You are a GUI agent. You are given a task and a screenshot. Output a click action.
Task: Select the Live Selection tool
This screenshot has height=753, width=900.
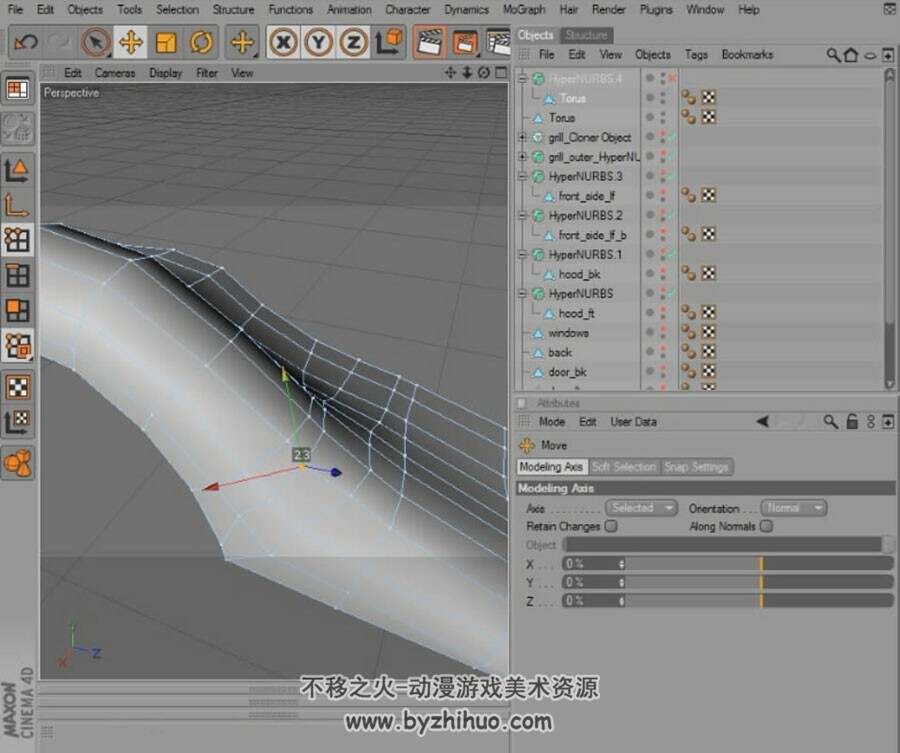[x=96, y=42]
